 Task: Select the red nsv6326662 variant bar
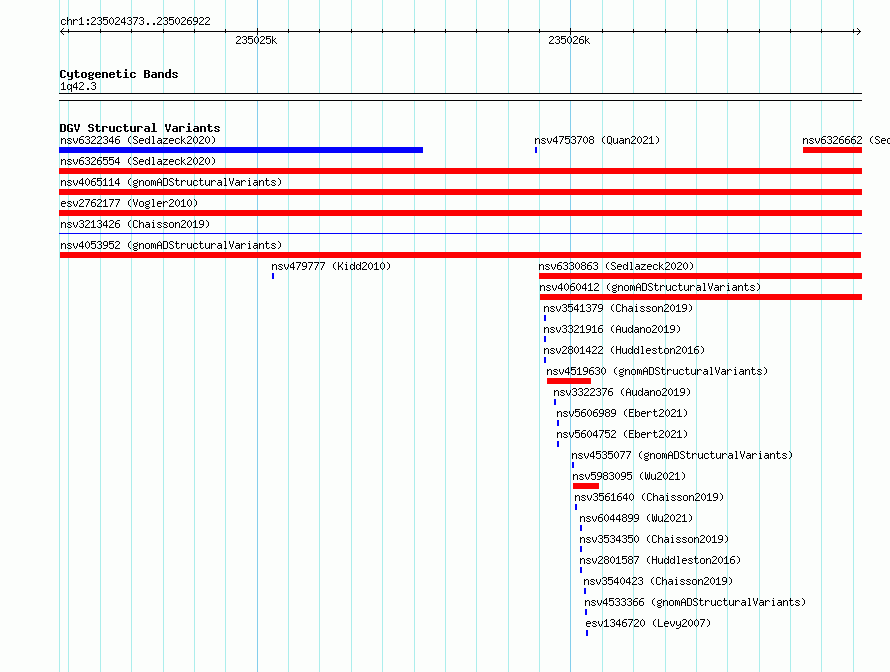(832, 150)
